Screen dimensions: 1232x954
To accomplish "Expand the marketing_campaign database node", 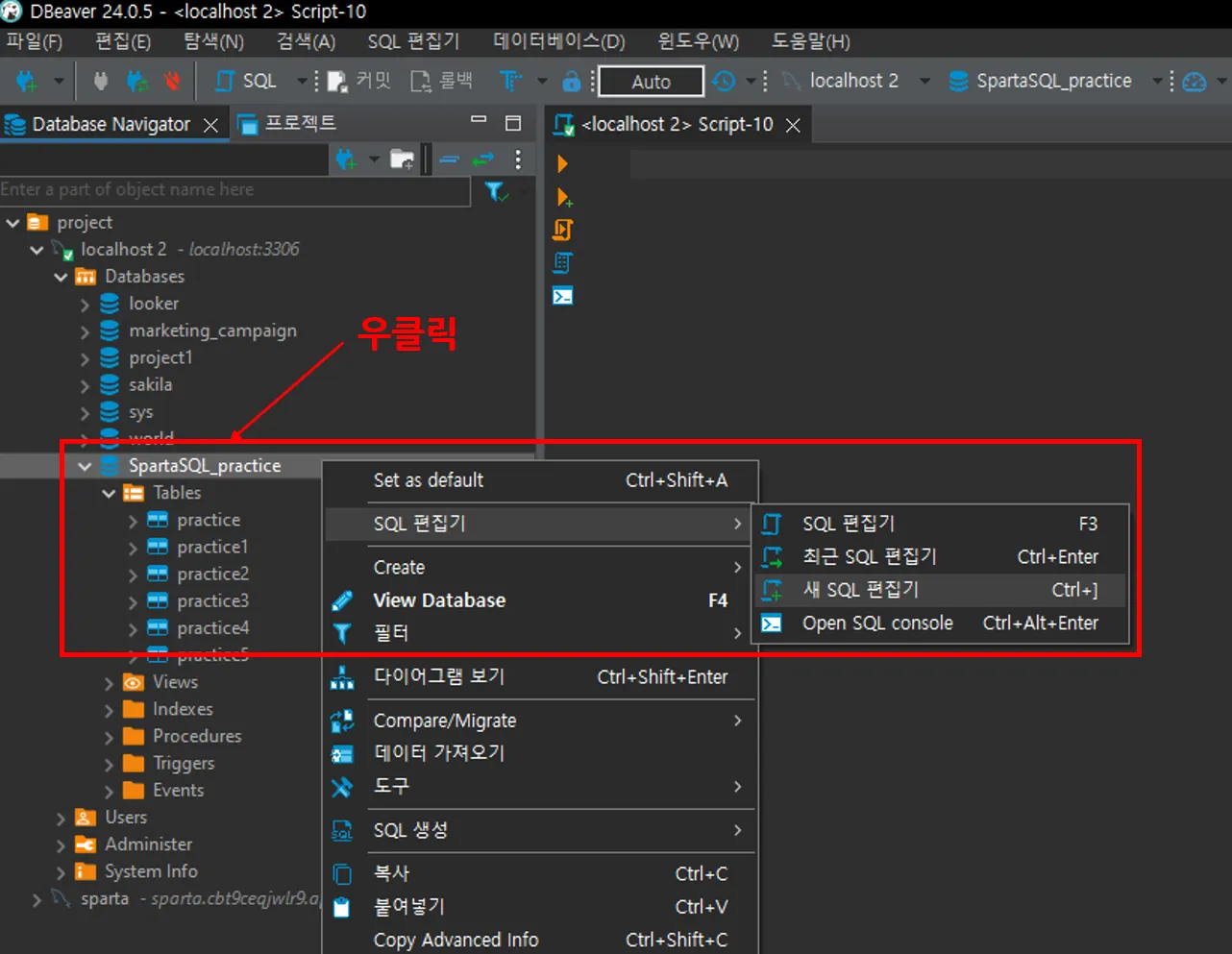I will (86, 331).
